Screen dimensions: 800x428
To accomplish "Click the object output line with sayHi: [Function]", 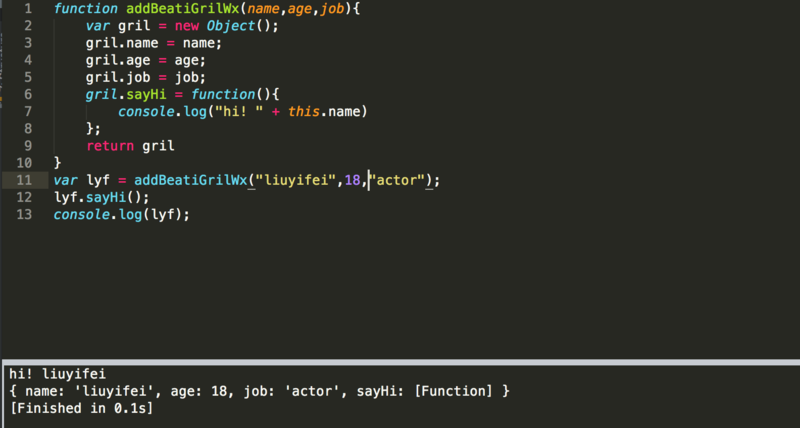I will (x=259, y=392).
